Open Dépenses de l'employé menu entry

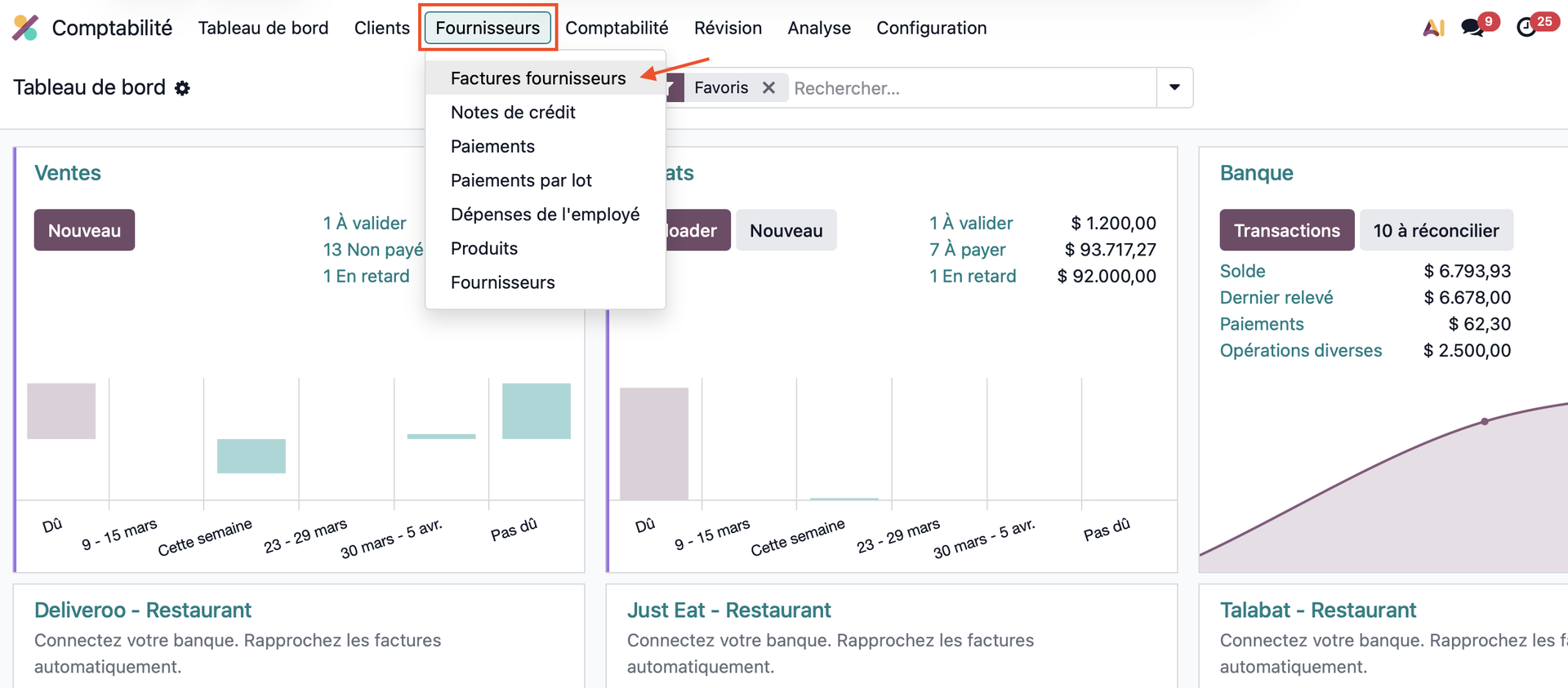[x=545, y=215]
